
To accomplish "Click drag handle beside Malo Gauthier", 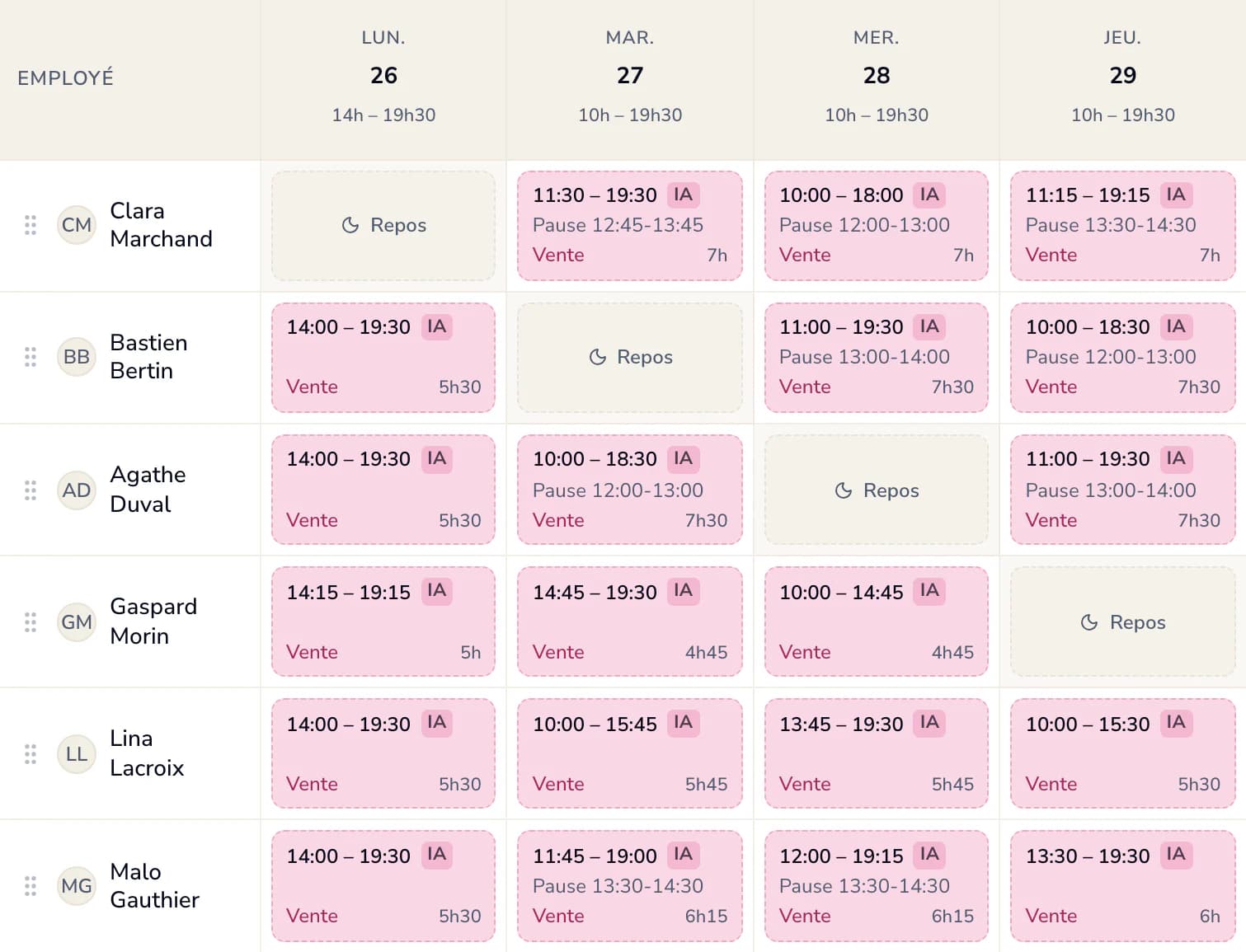I will 31,886.
